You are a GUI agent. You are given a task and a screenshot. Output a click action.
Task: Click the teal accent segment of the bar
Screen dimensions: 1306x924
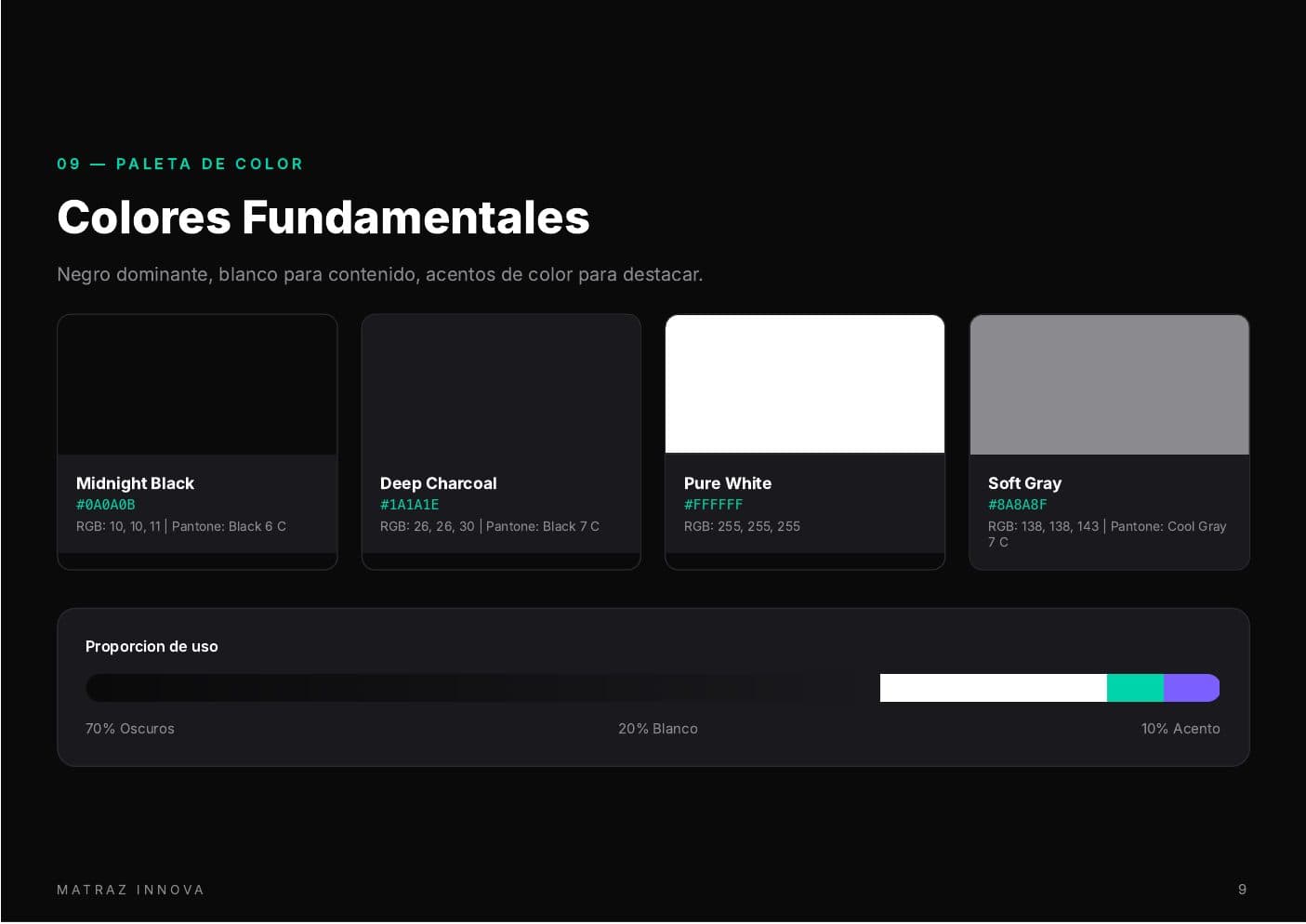click(x=1135, y=688)
